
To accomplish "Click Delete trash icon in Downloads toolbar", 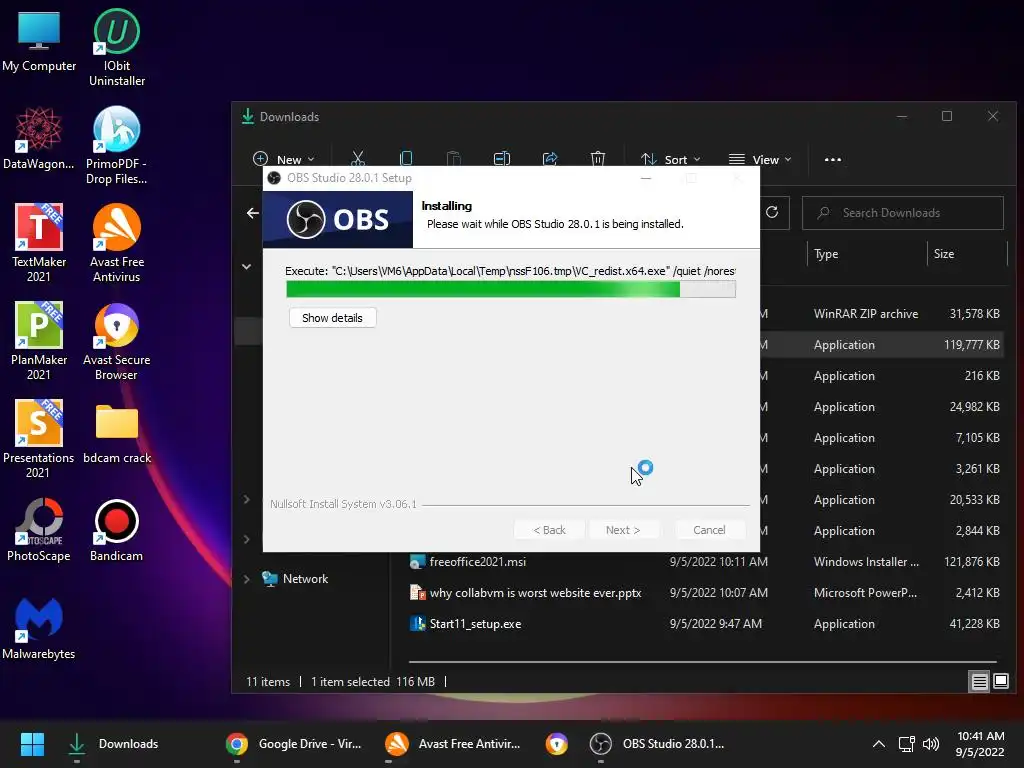I will pyautogui.click(x=598, y=159).
